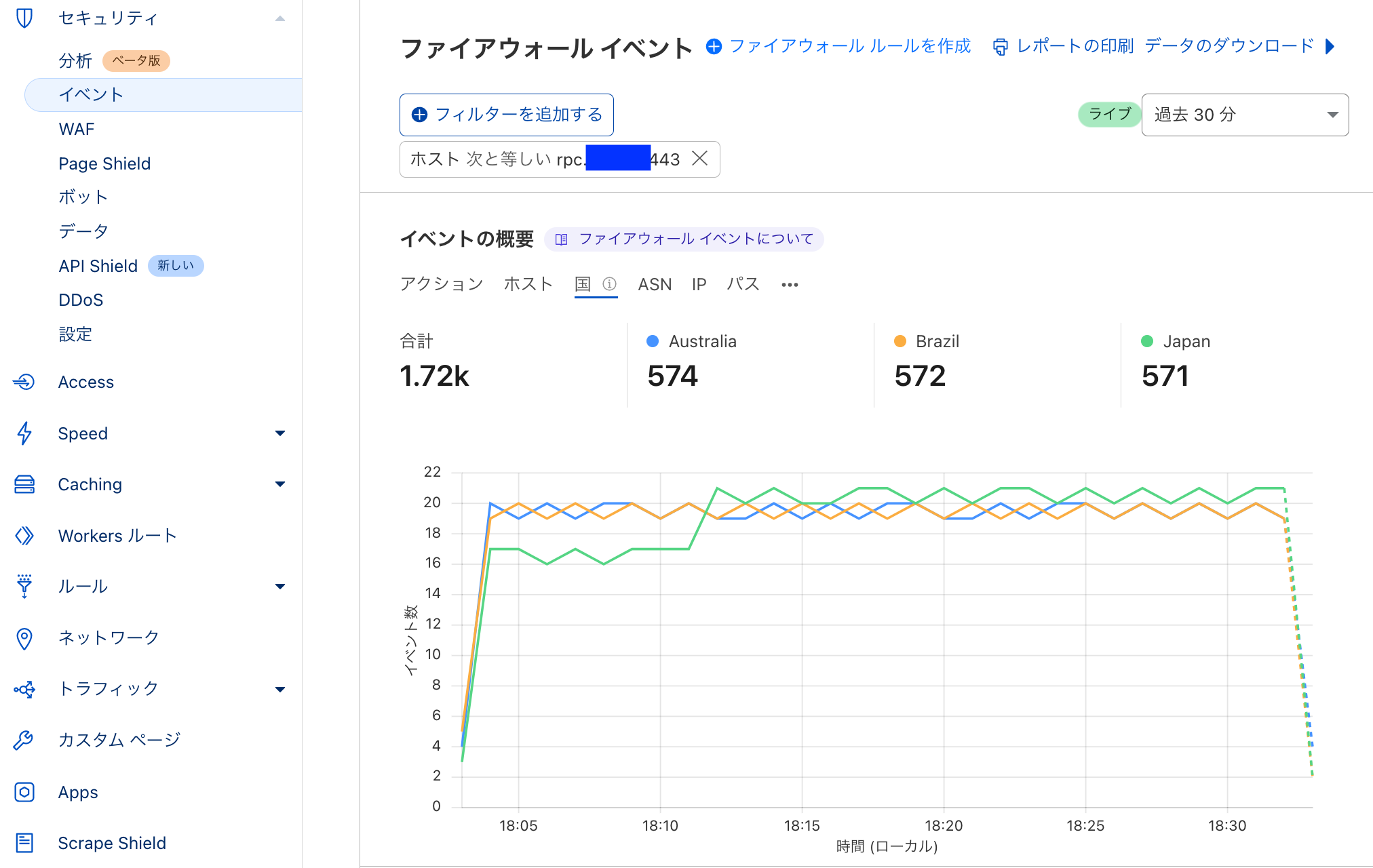The height and width of the screenshot is (868, 1373).
Task: Select the WAF menu item
Action: (76, 129)
